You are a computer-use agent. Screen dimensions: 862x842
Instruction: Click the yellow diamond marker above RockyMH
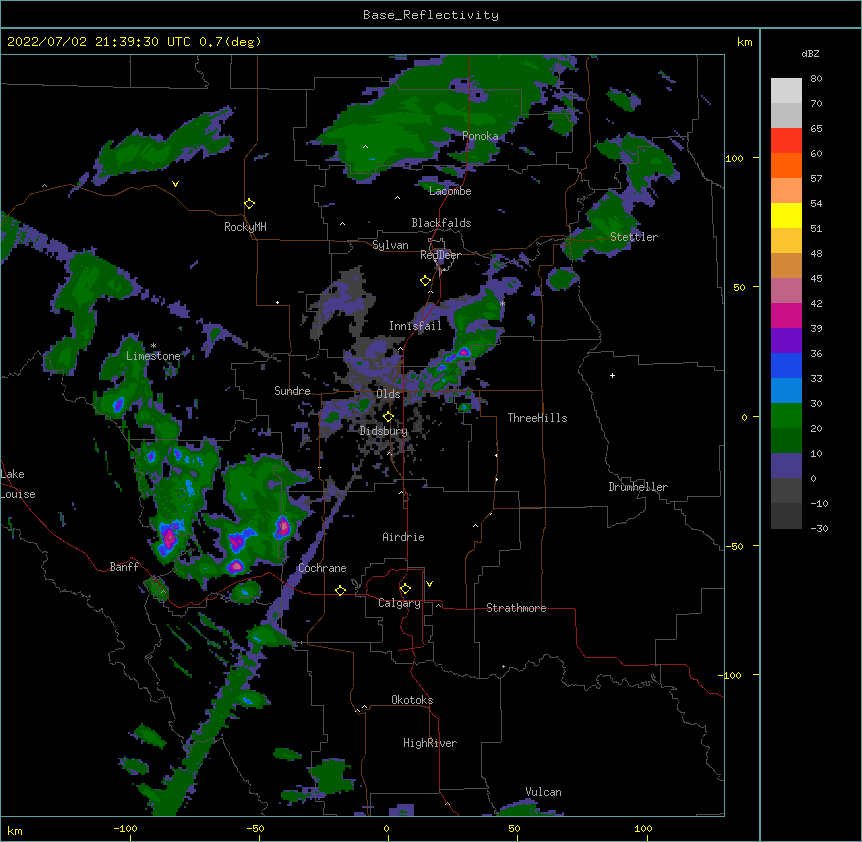coord(250,204)
